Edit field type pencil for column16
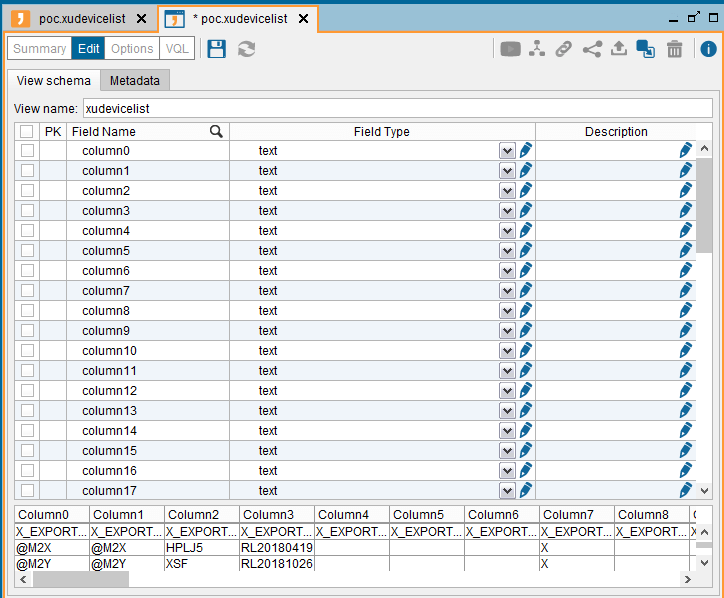The height and width of the screenshot is (598, 724). 525,471
